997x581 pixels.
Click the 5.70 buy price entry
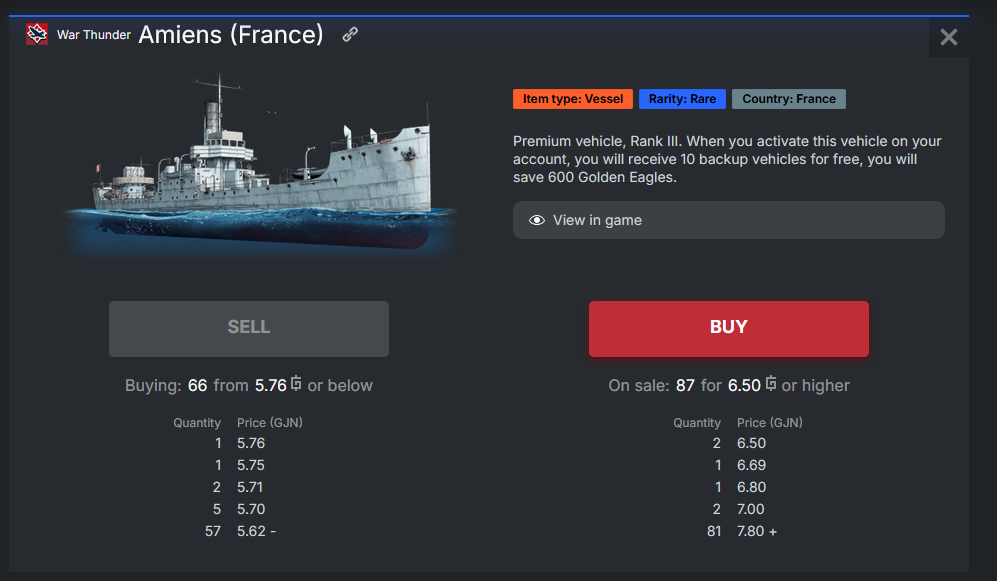(251, 509)
